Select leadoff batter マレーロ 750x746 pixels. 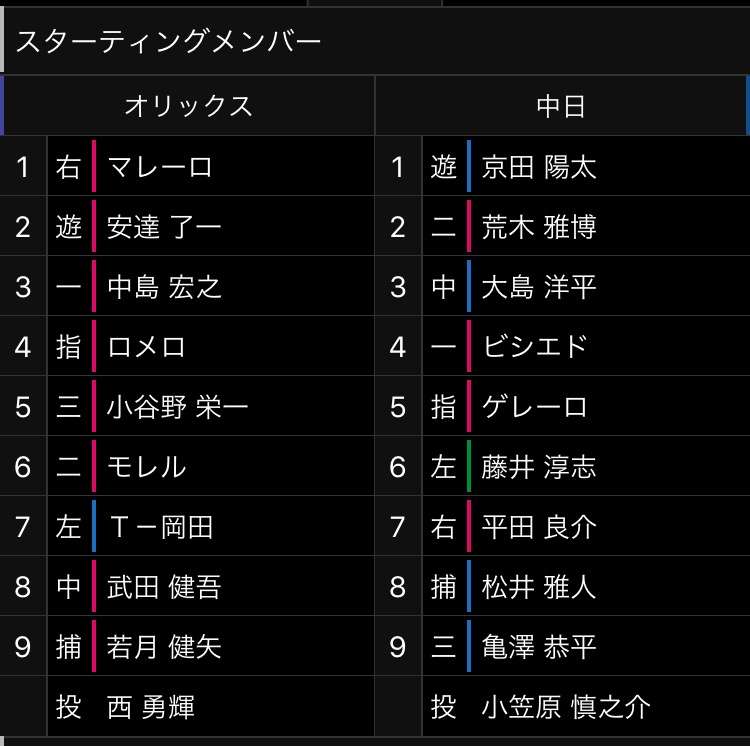160,167
